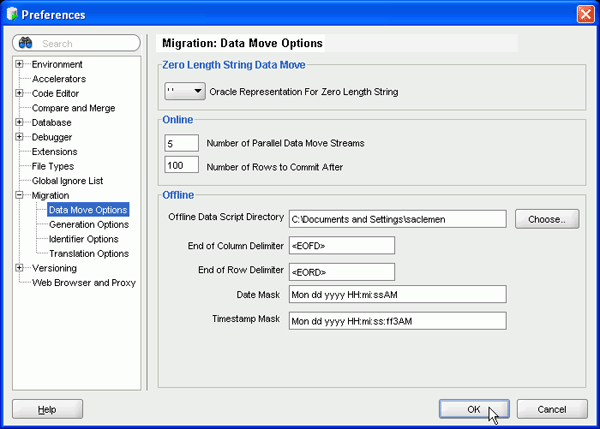Expand the Debugger tree node

(x=19, y=137)
